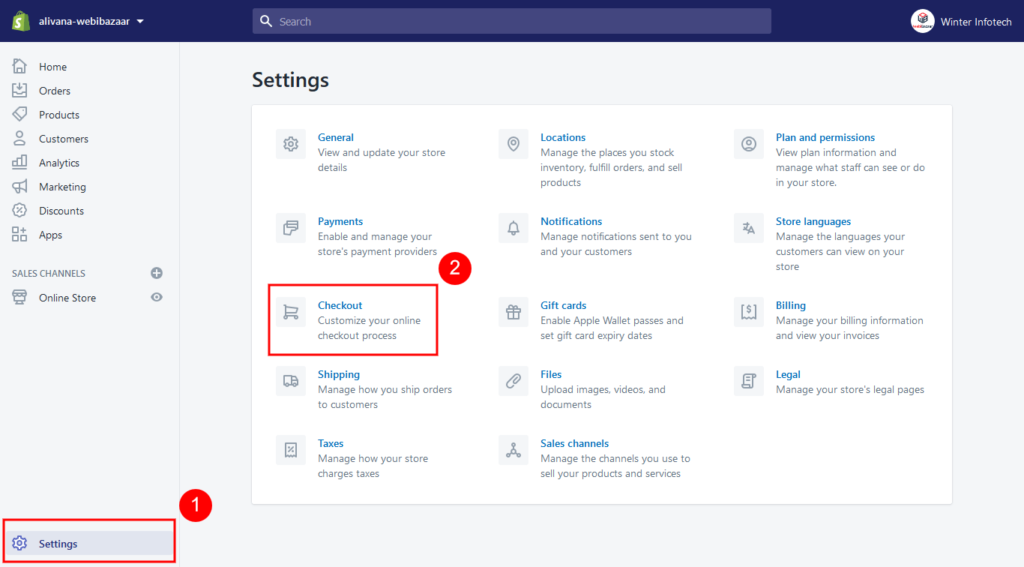Click the Payments card icon
The width and height of the screenshot is (1024, 567).
(x=291, y=228)
